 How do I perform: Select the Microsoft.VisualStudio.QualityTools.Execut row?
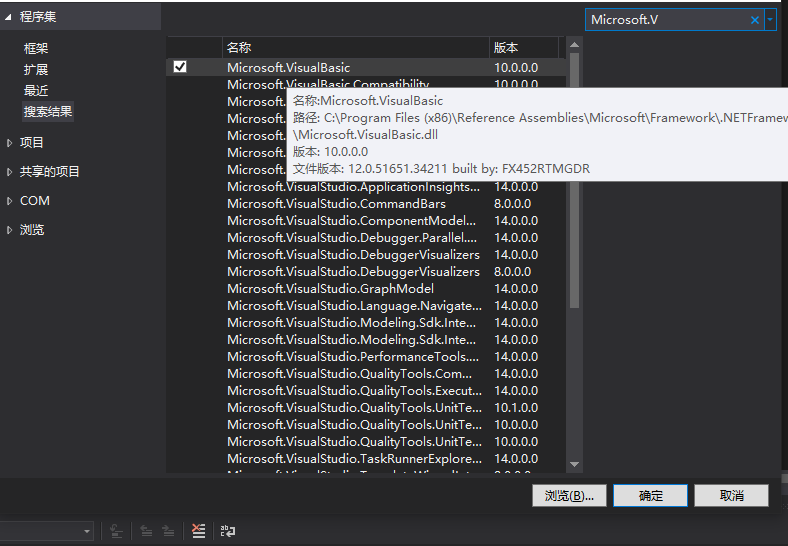pyautogui.click(x=366, y=391)
